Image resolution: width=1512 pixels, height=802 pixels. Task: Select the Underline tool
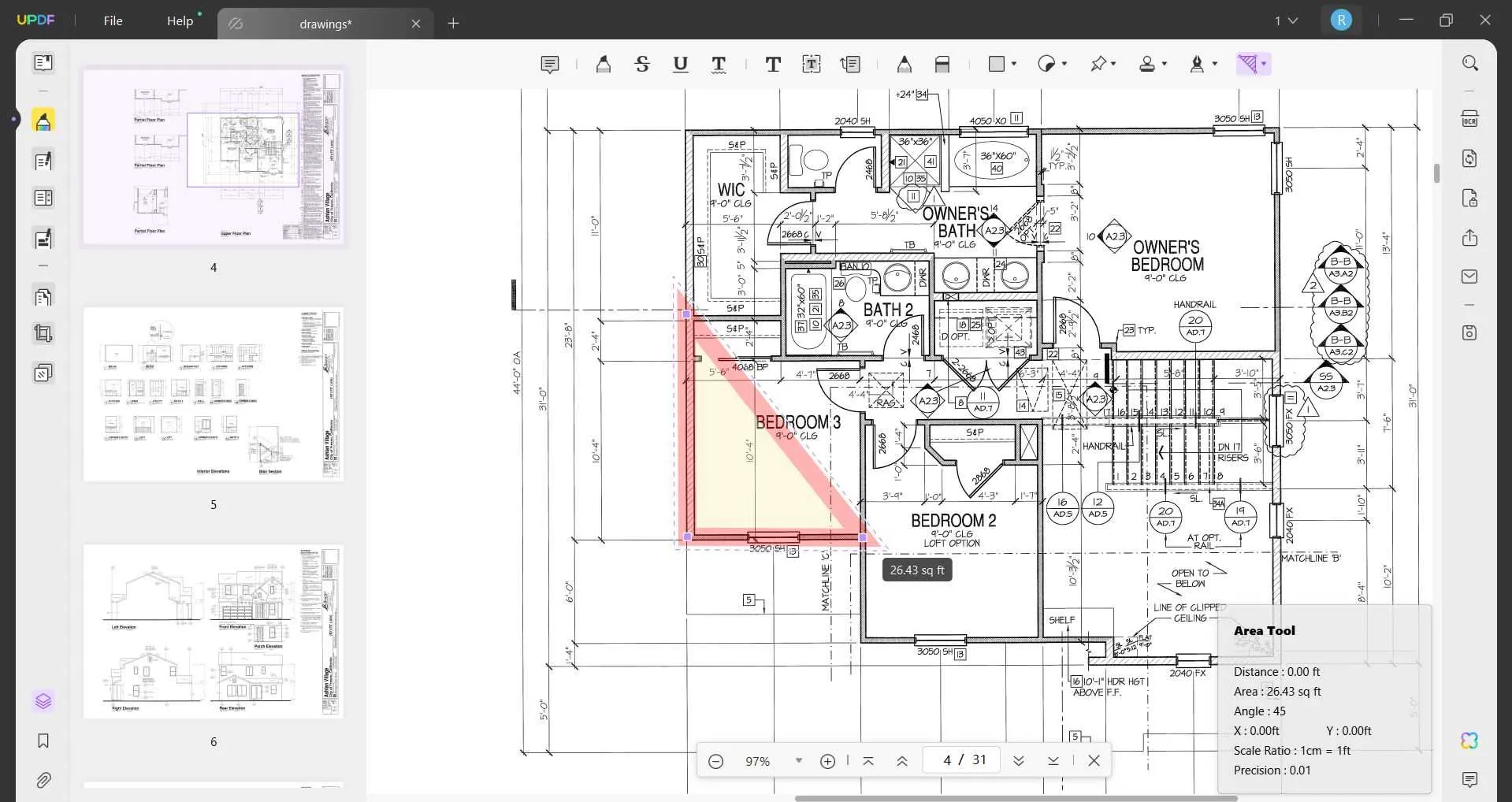click(681, 64)
